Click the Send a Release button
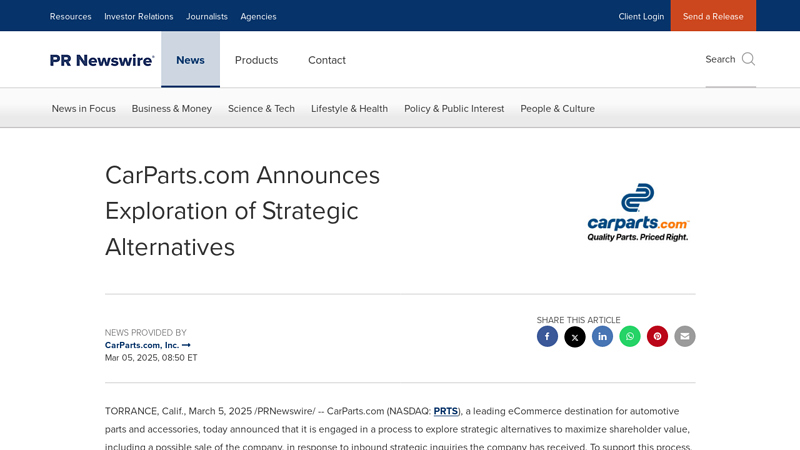Screen dimensions: 800x450 (x=713, y=16)
